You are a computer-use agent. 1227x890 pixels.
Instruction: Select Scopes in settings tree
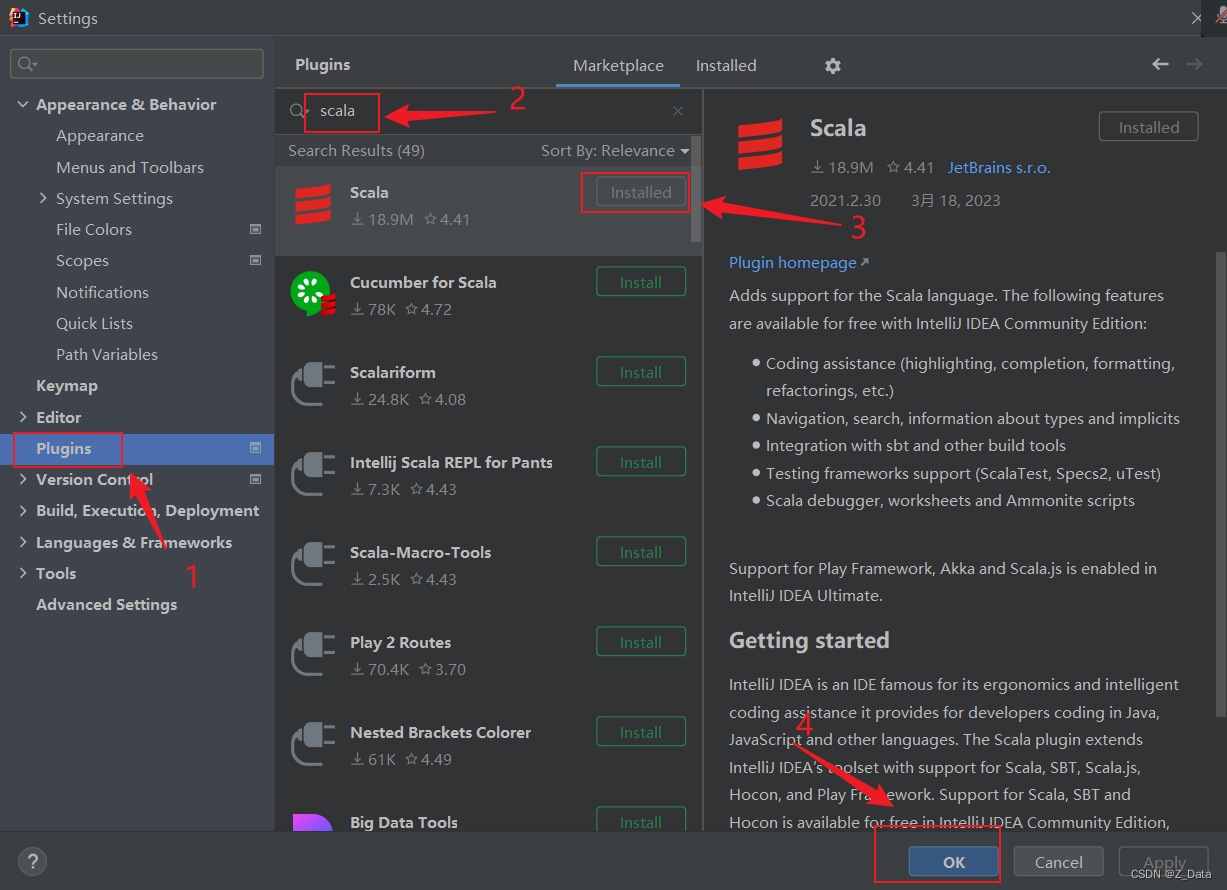(x=82, y=261)
